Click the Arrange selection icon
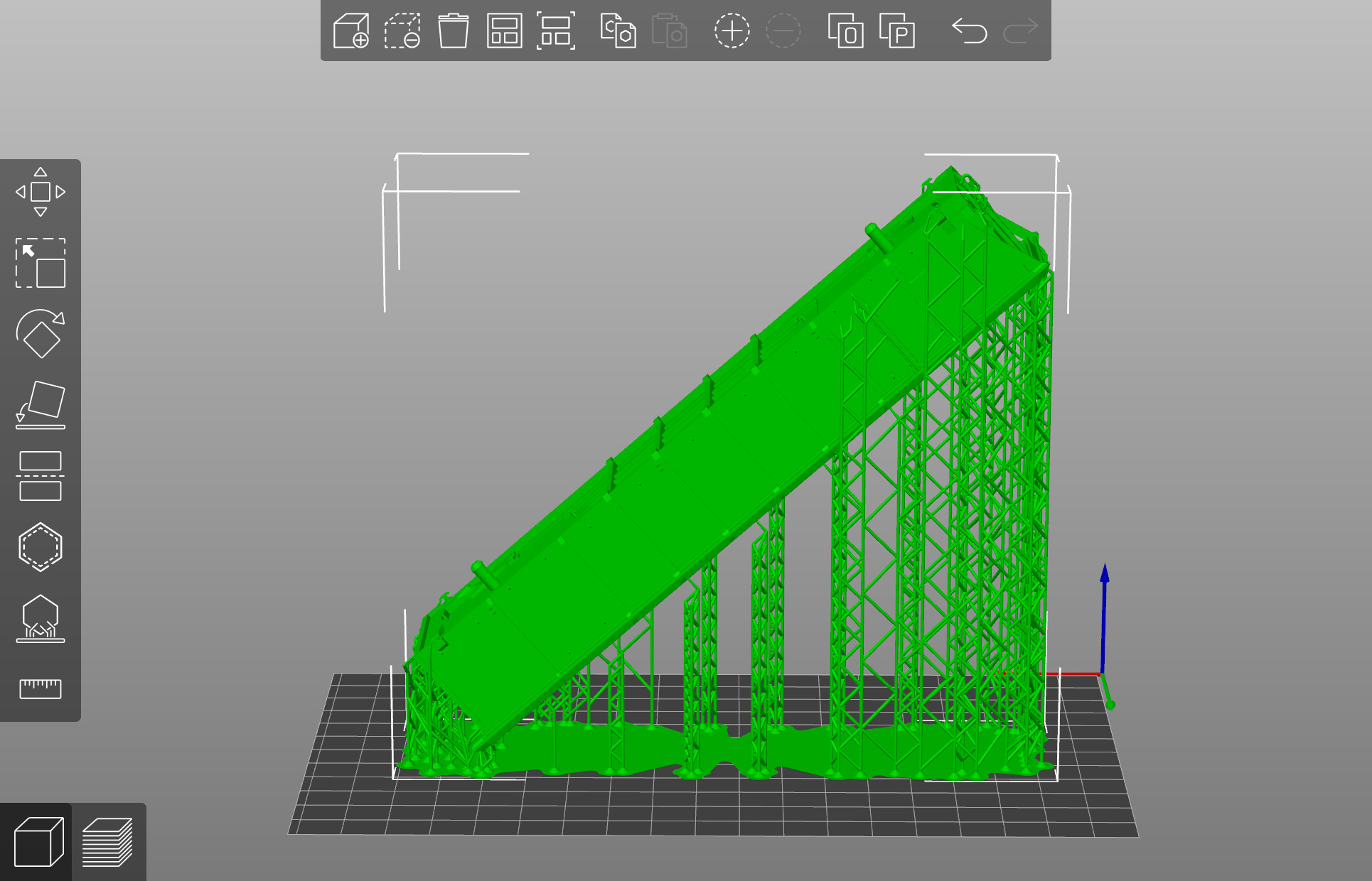 tap(555, 31)
